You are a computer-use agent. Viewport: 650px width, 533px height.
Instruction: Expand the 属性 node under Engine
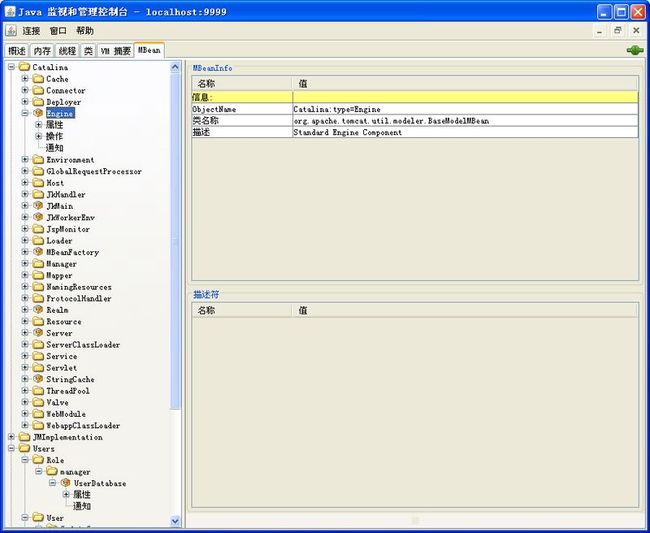pyautogui.click(x=39, y=124)
